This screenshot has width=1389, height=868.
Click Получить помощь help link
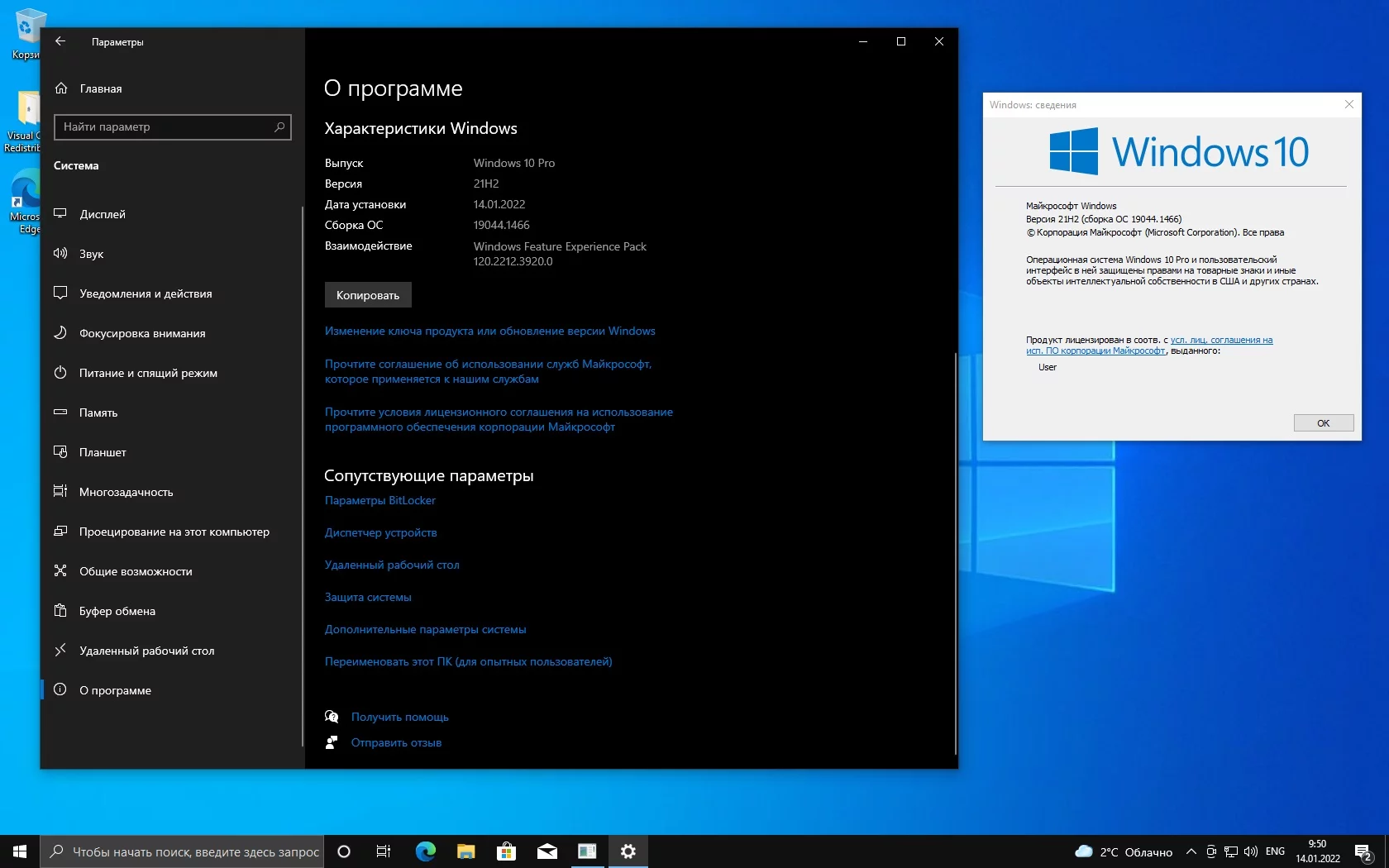pos(399,717)
